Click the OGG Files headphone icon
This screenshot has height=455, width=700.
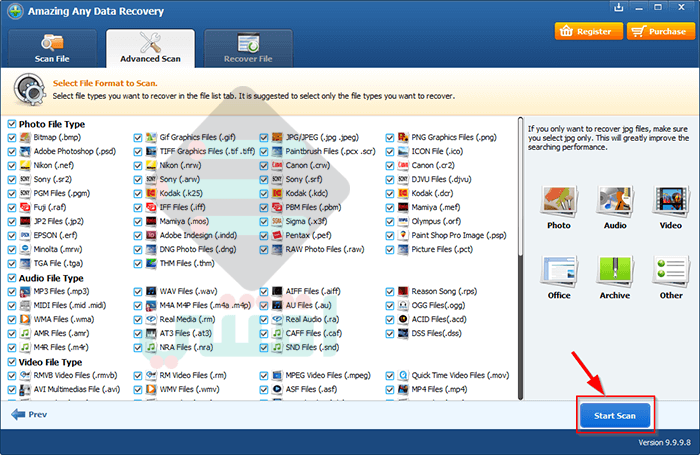403,305
